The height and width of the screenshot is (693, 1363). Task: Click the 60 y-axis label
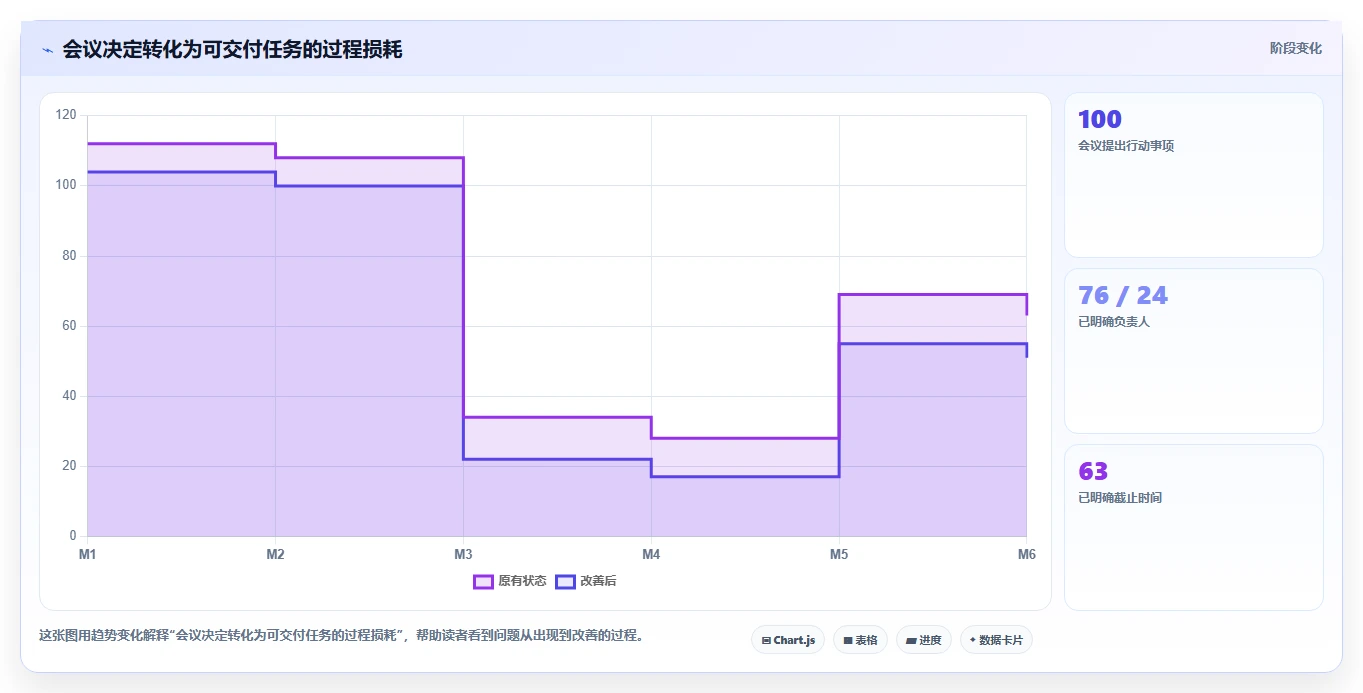point(69,326)
